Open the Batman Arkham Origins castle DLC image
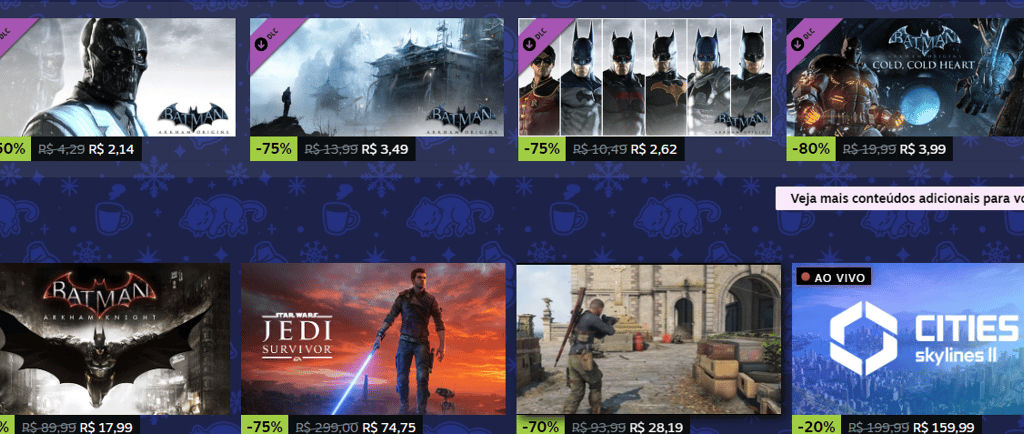This screenshot has width=1024, height=434. point(377,77)
